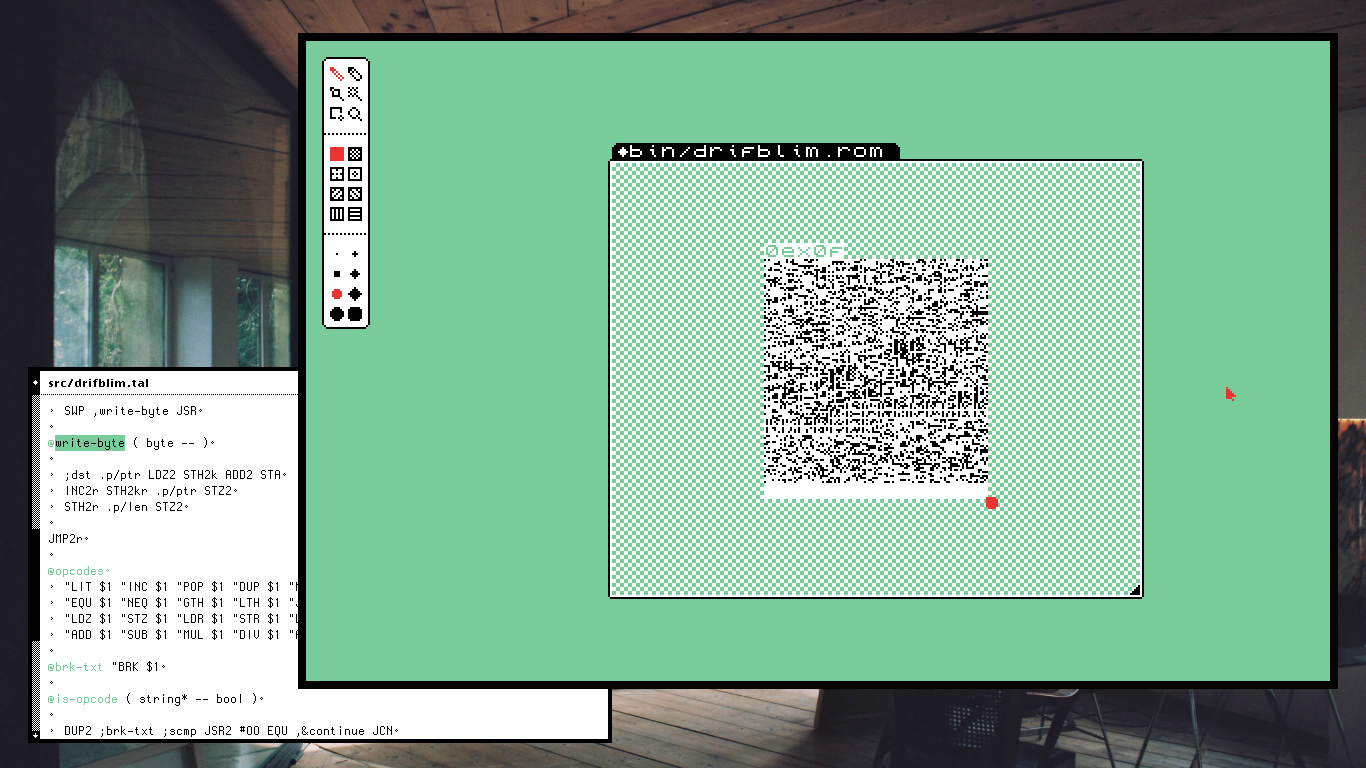
Task: Select the magic wand tool
Action: 355,94
